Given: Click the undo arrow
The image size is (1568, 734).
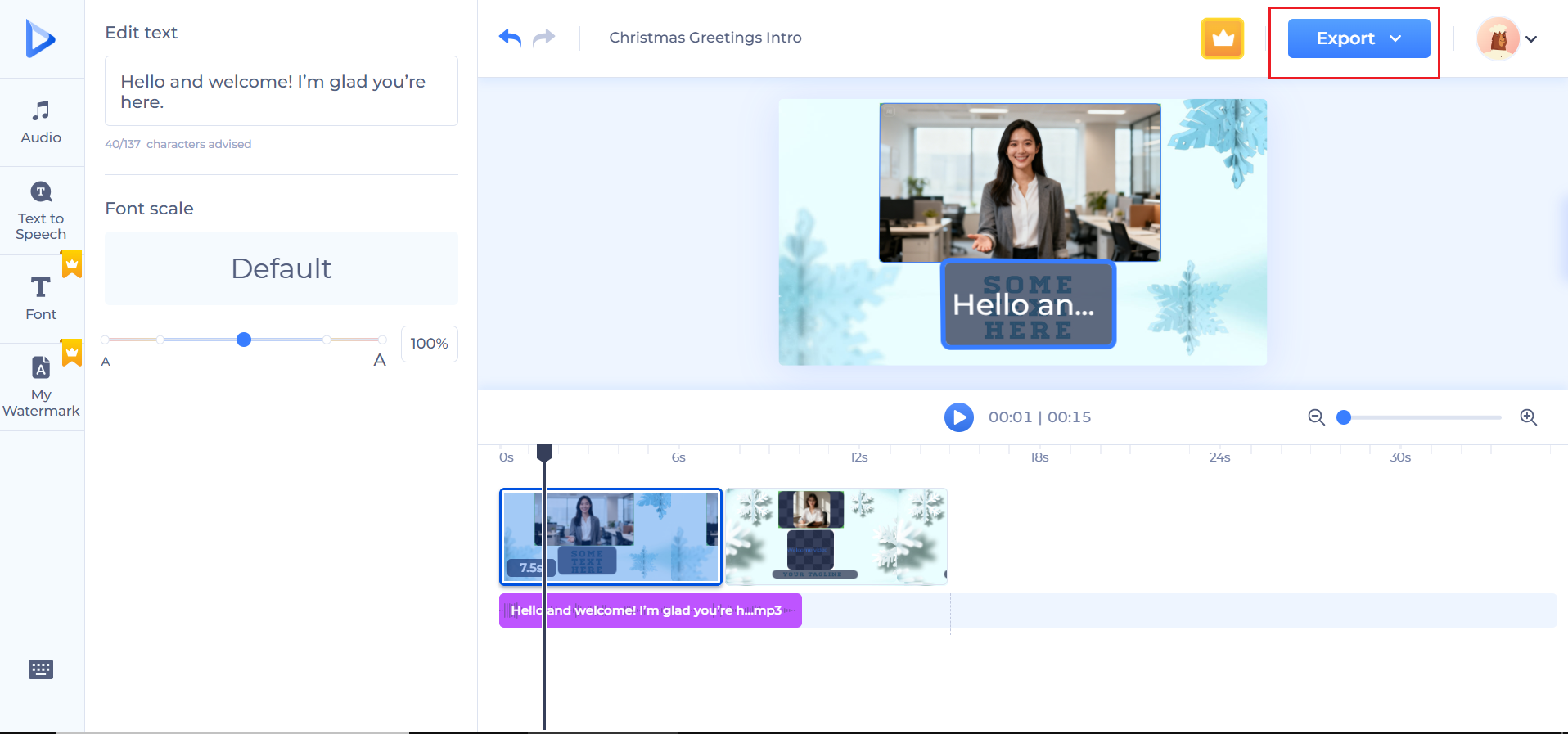Looking at the screenshot, I should point(510,38).
